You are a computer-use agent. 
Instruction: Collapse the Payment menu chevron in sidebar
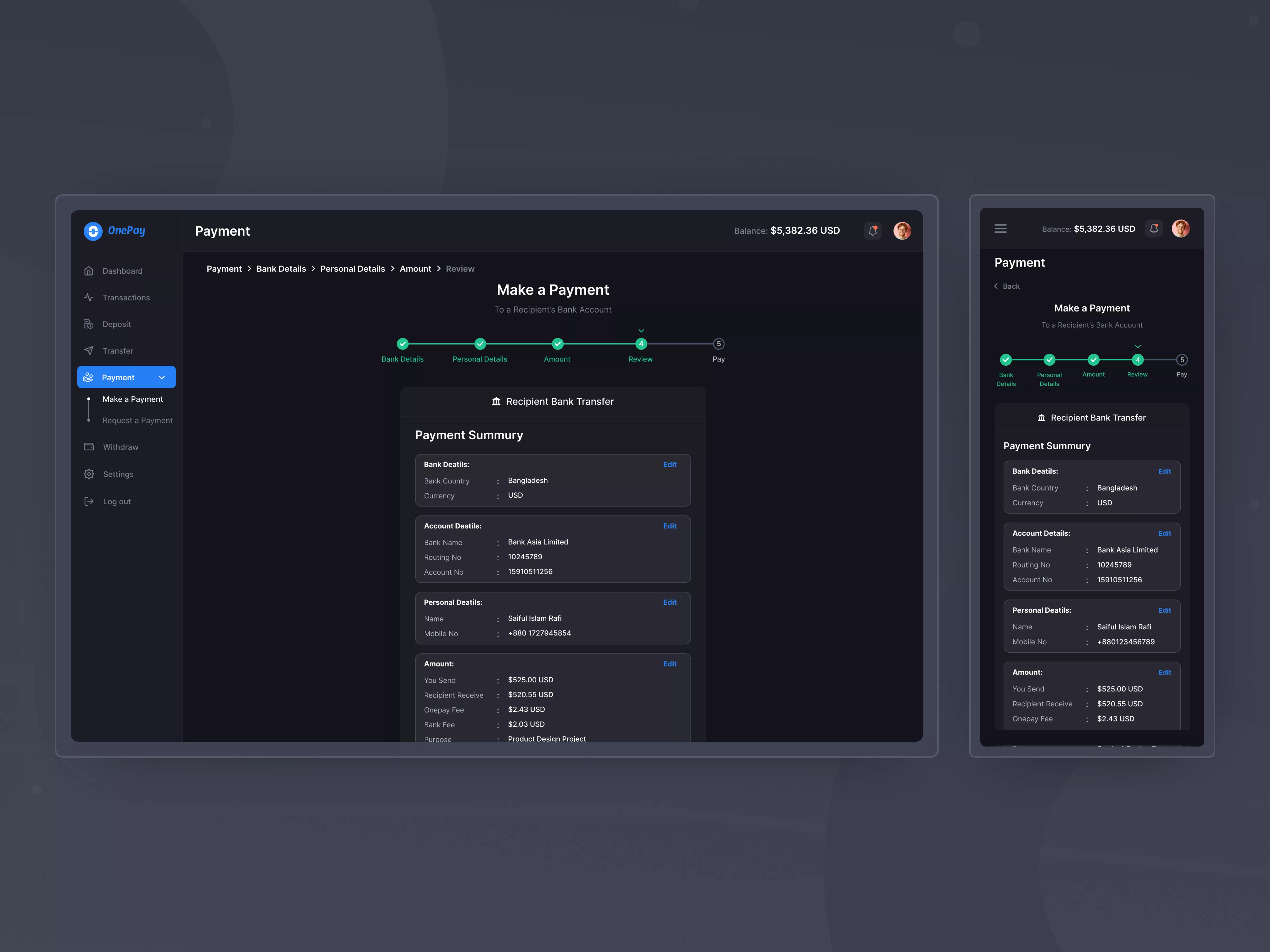tap(162, 378)
